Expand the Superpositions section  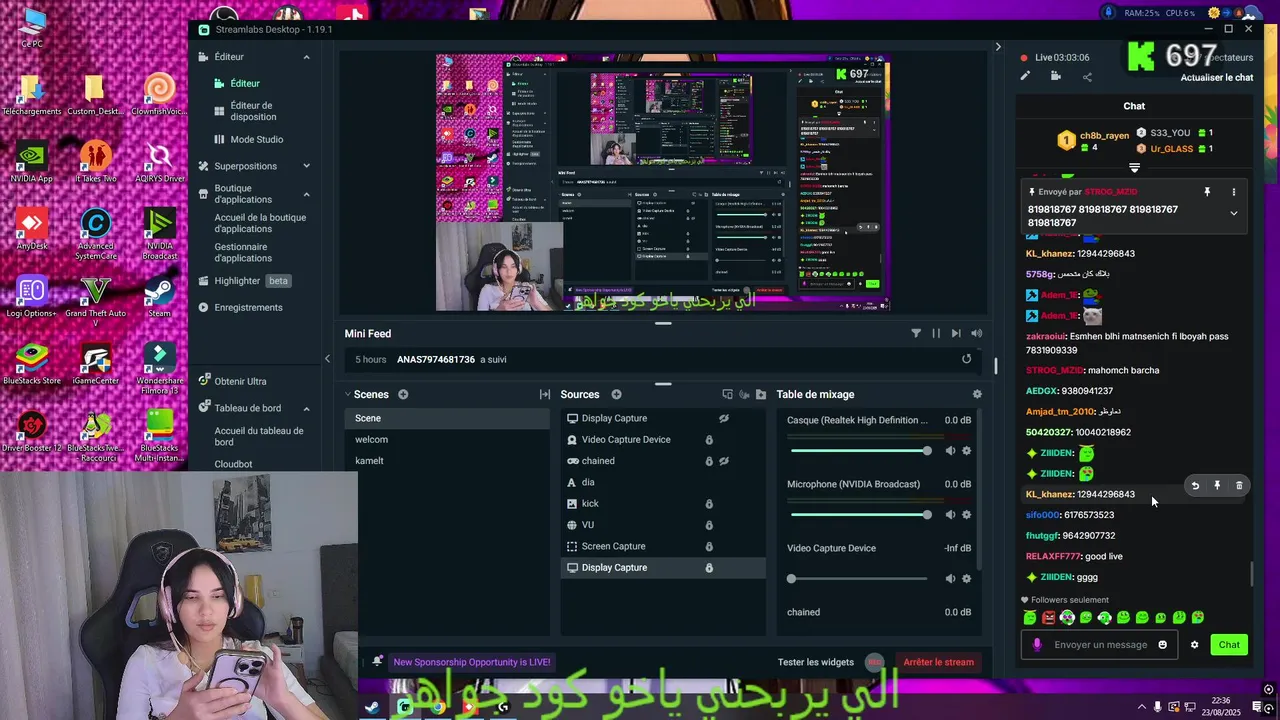307,166
